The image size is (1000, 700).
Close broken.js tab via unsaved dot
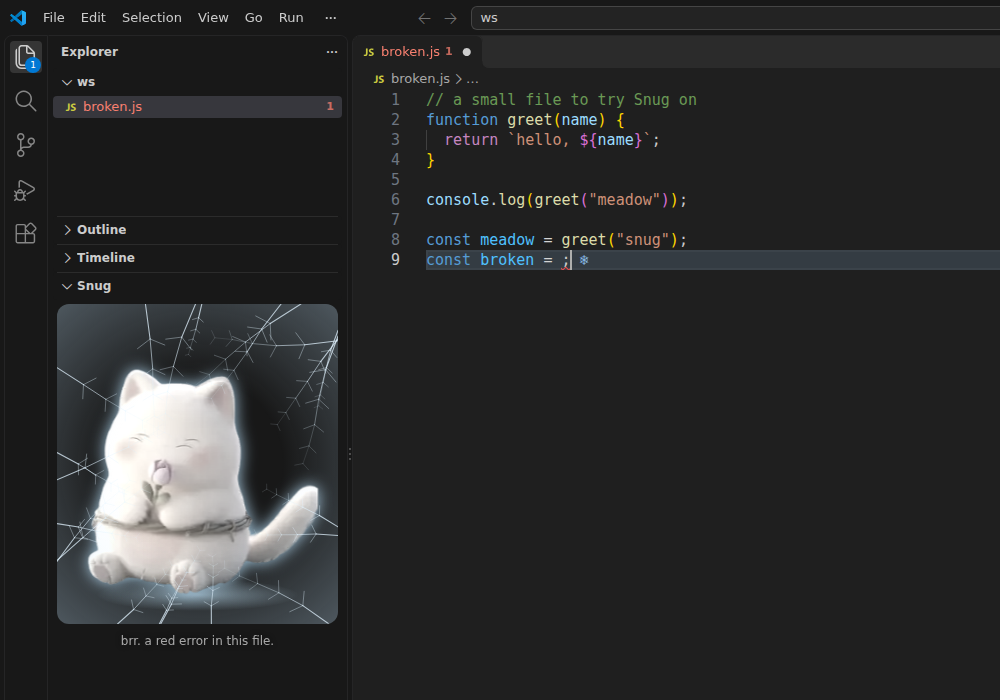[467, 52]
